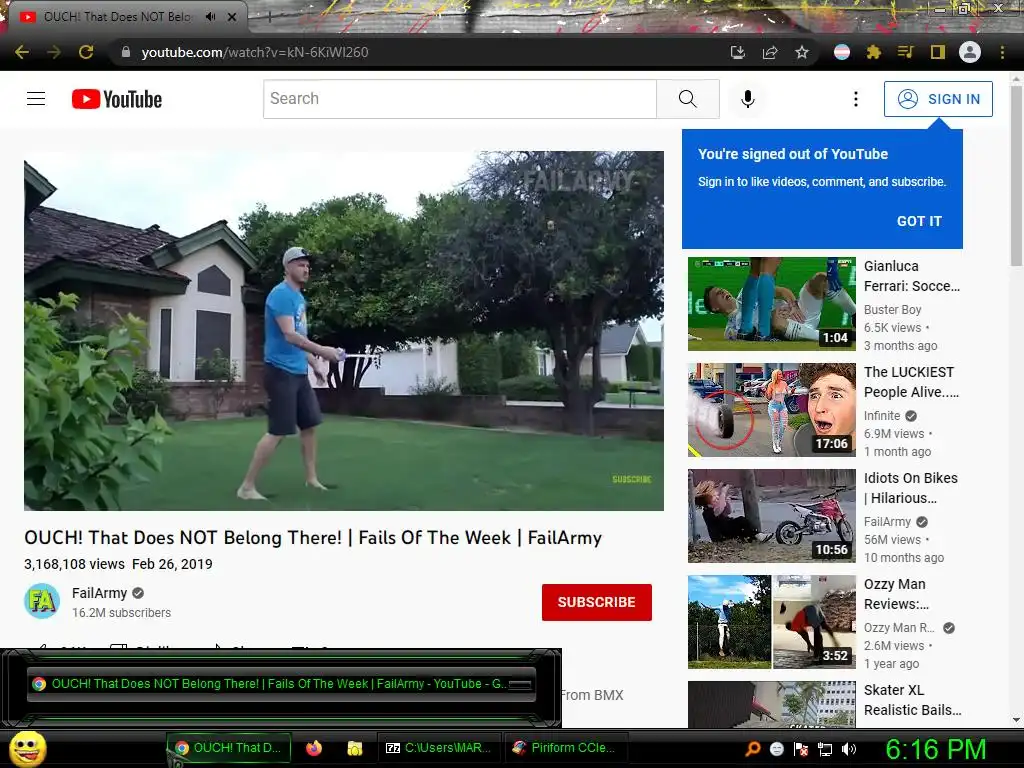Launch Firefox from the taskbar
The height and width of the screenshot is (768, 1024).
pos(314,748)
